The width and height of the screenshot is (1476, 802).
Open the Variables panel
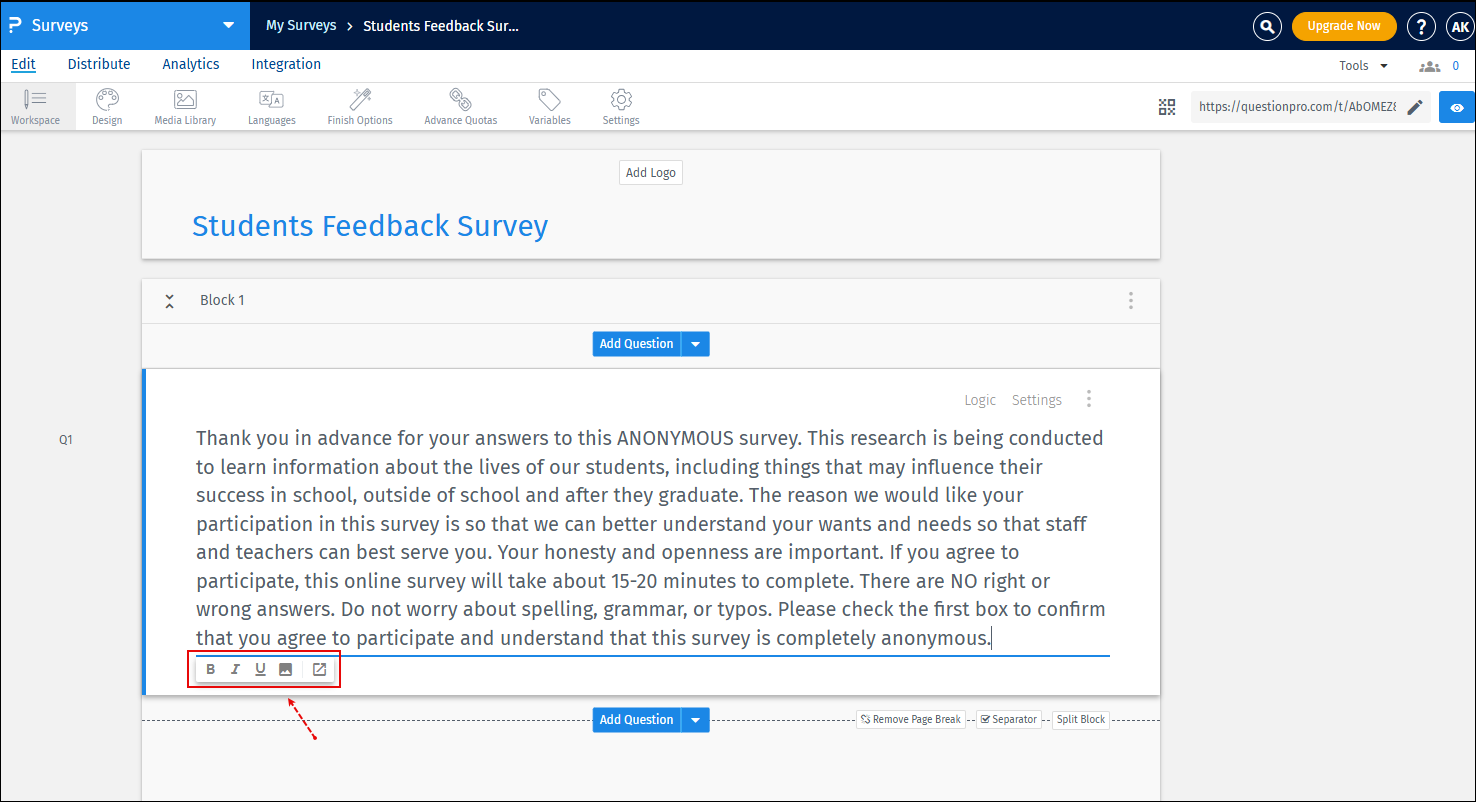point(549,106)
